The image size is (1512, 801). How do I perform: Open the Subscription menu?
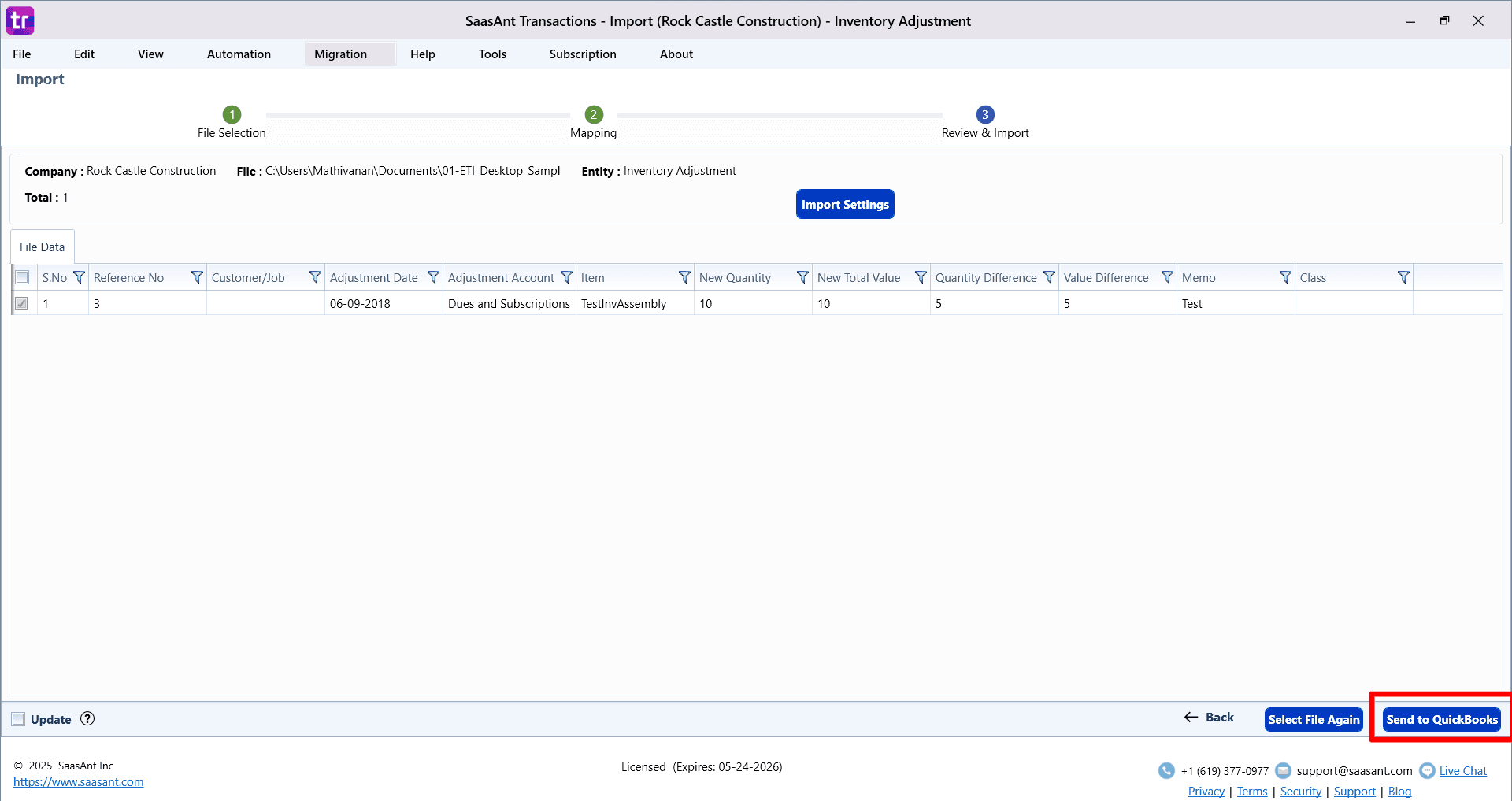click(x=583, y=54)
